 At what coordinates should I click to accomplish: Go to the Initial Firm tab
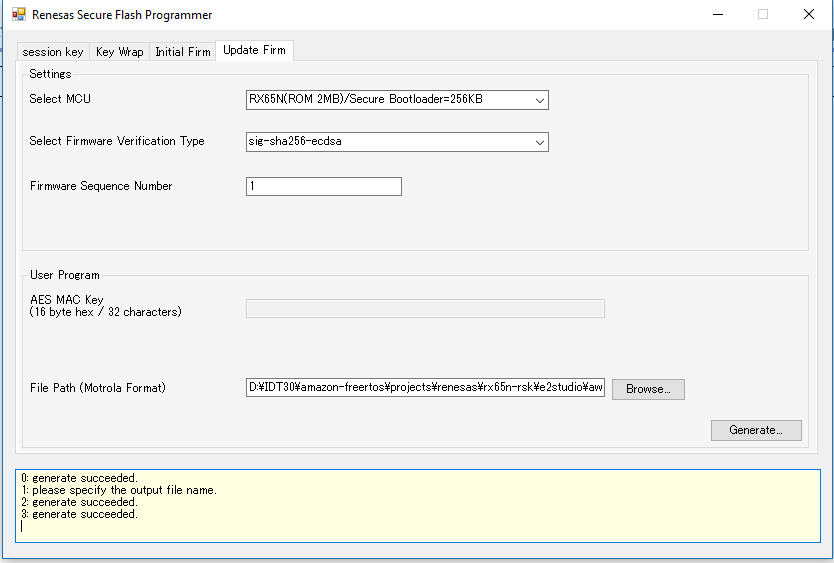tap(182, 52)
